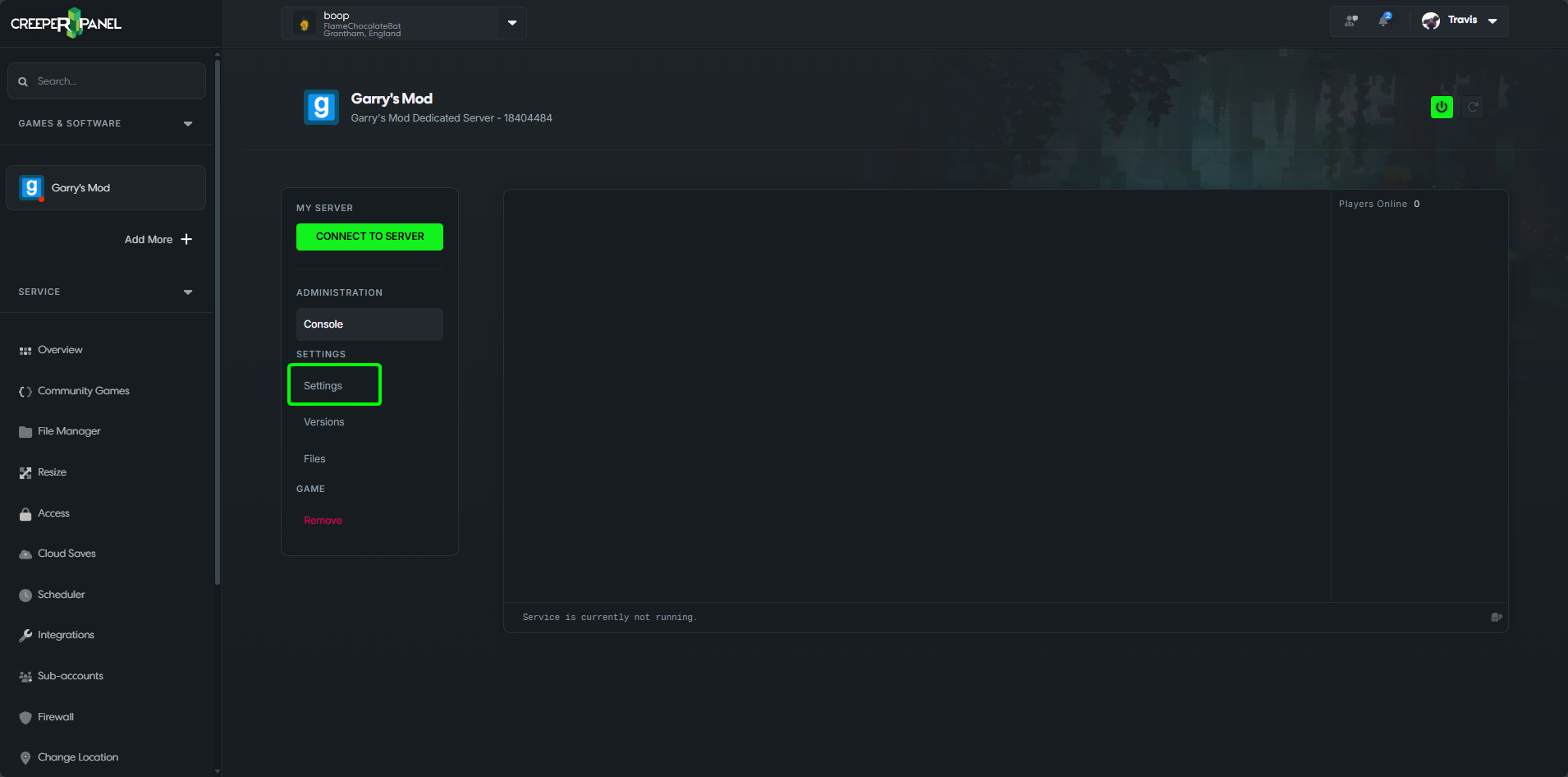Click the large Garry's Mod header logo
This screenshot has width=1568, height=777.
(322, 107)
